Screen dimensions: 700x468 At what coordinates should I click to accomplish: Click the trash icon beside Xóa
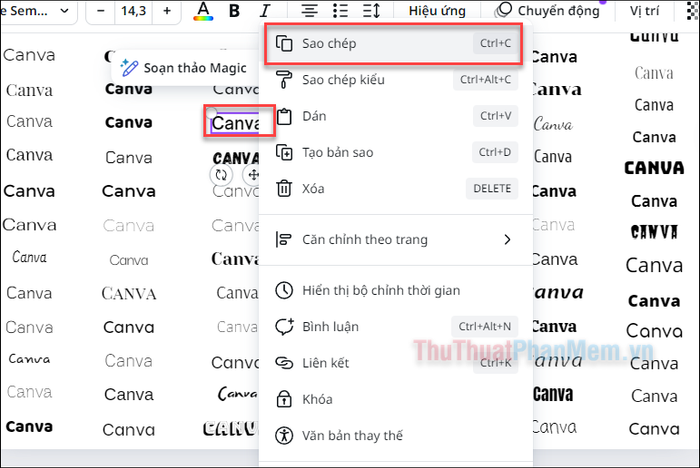pos(284,188)
